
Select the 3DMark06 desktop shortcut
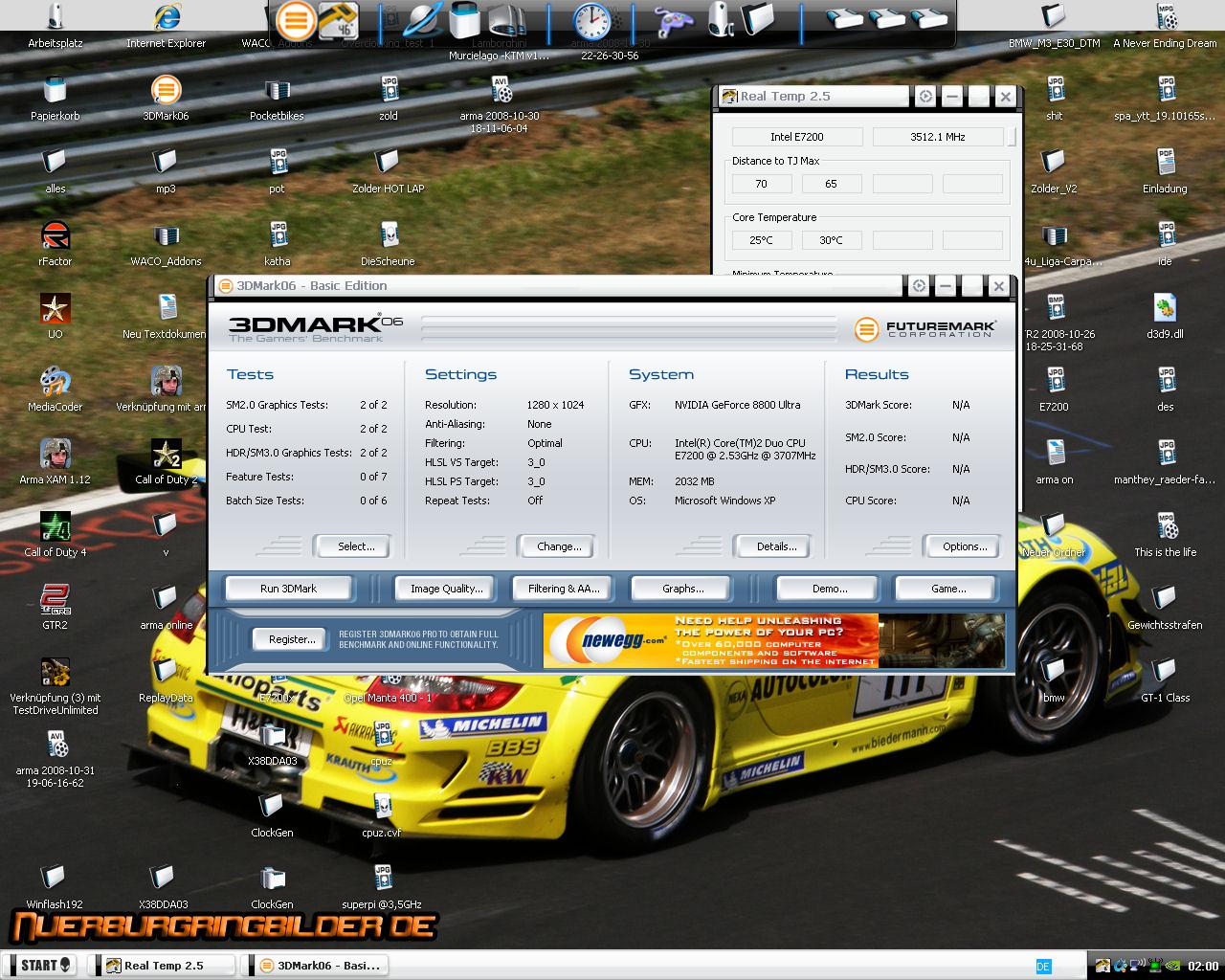coord(167,99)
